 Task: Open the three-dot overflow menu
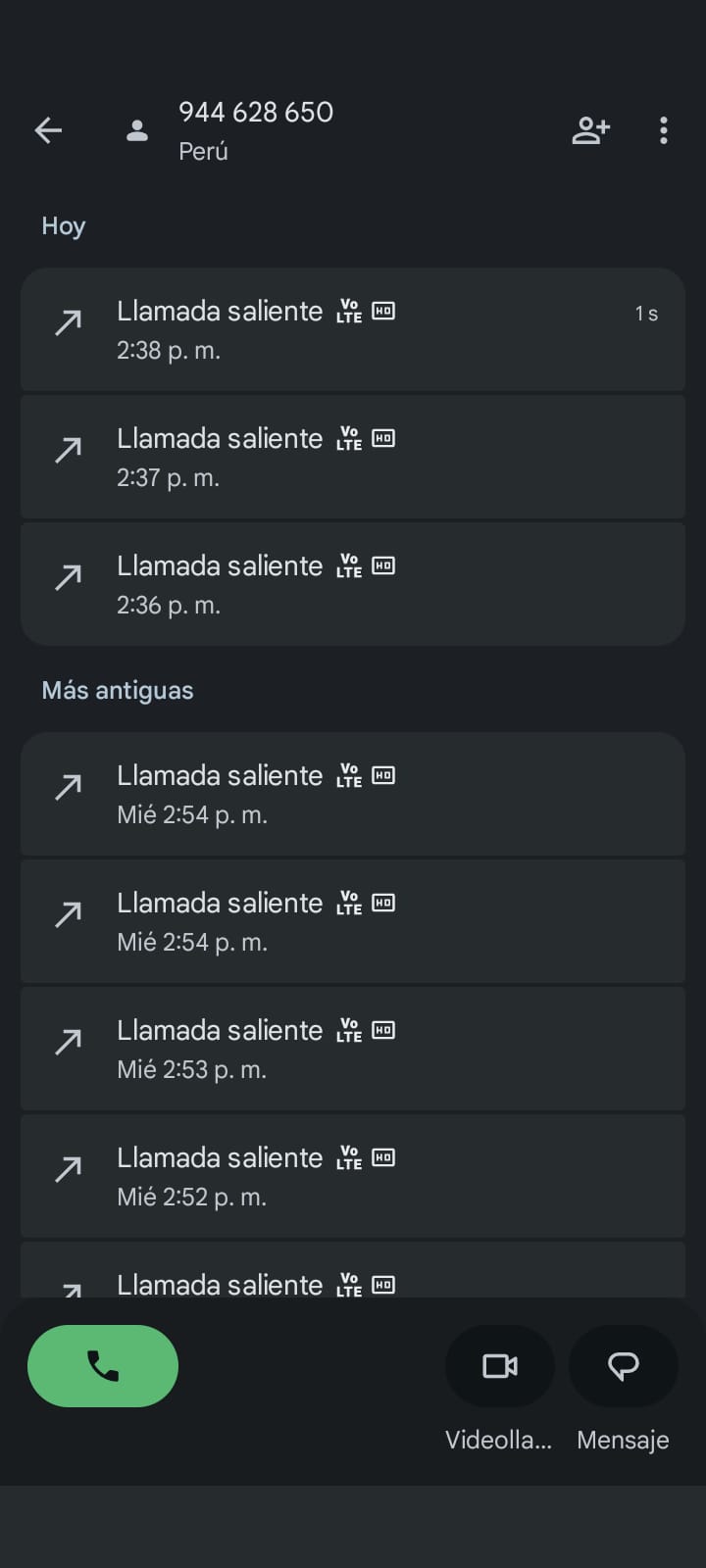[x=664, y=130]
